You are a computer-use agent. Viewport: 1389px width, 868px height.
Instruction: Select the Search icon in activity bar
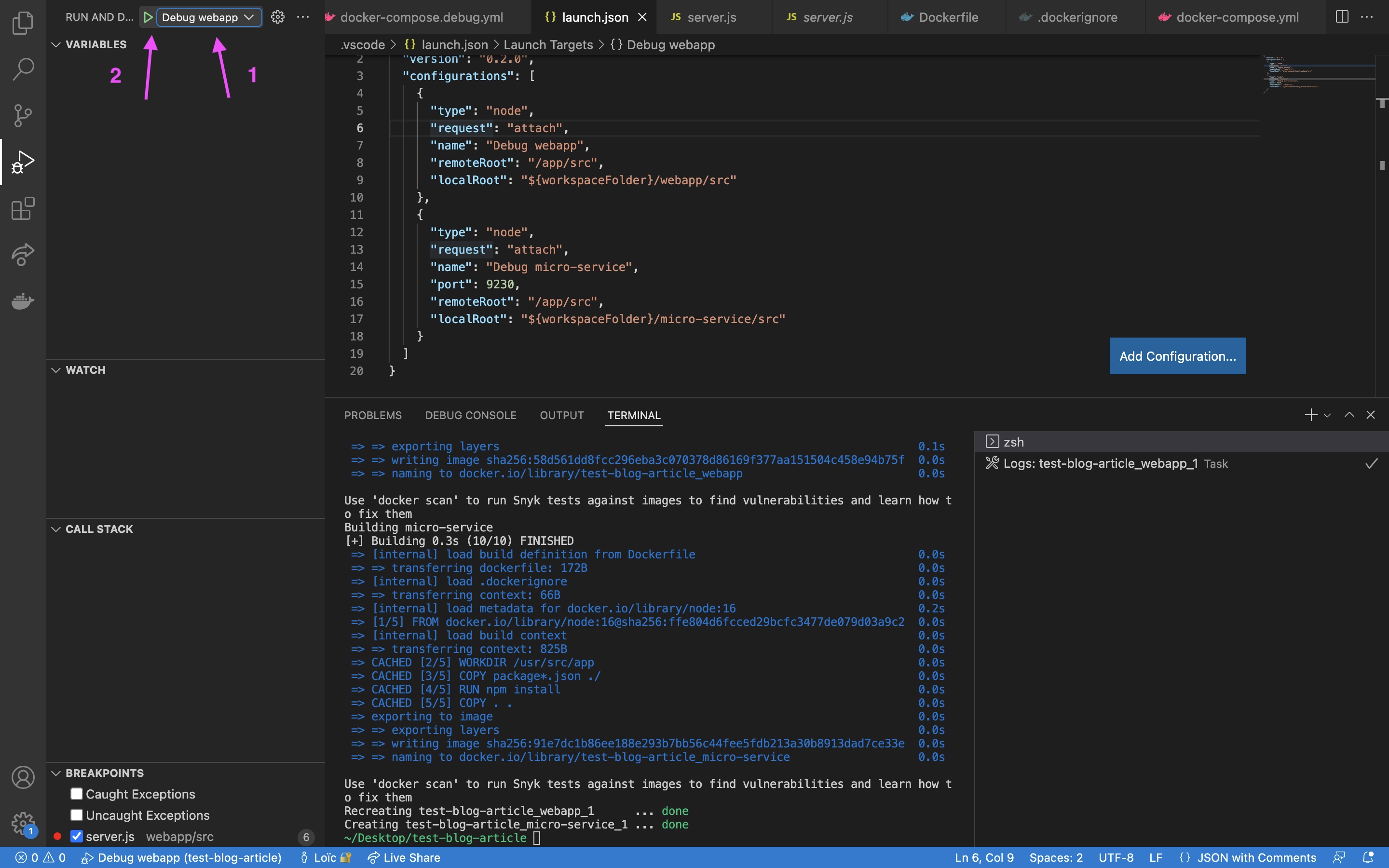coord(22,68)
